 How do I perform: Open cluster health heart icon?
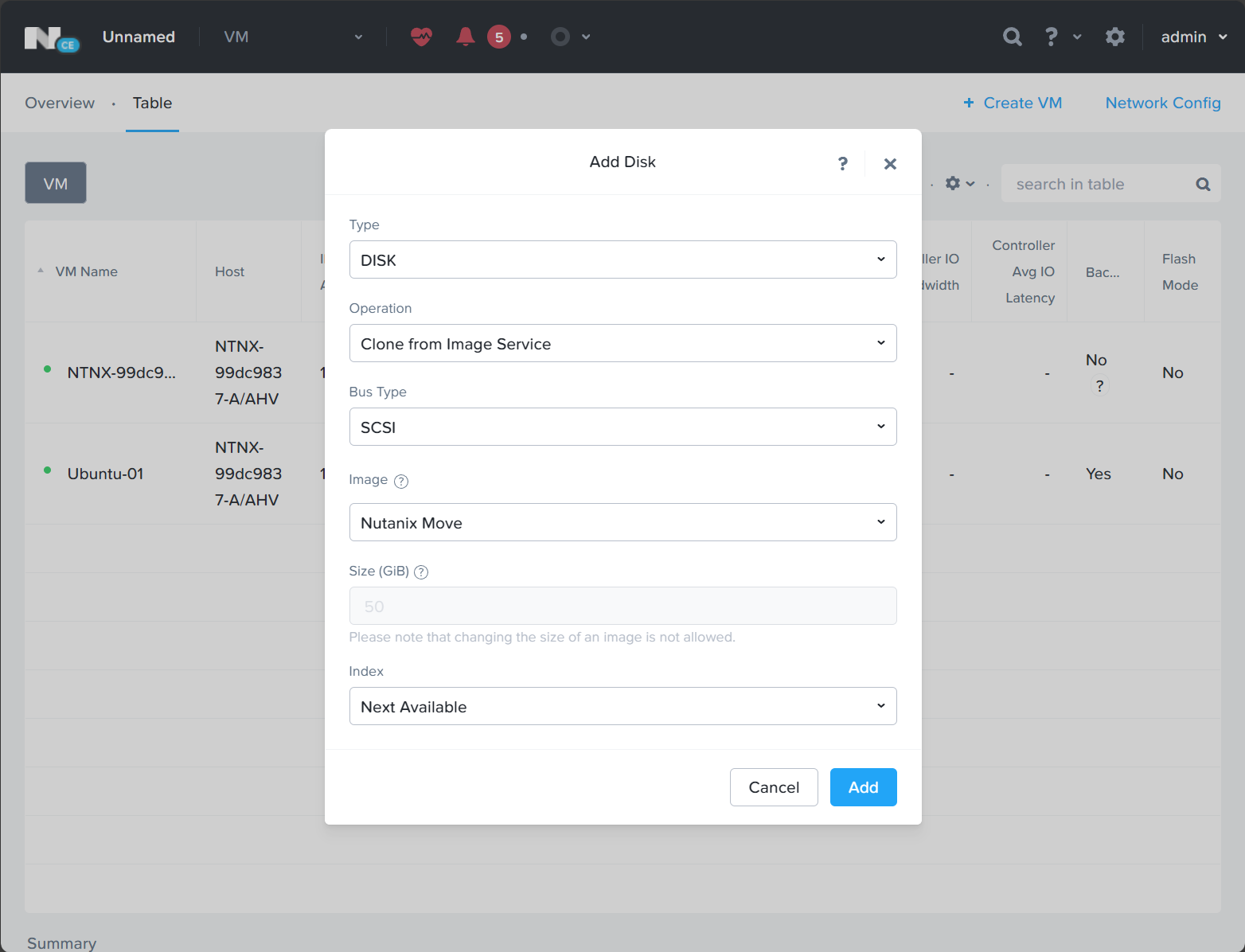[421, 37]
